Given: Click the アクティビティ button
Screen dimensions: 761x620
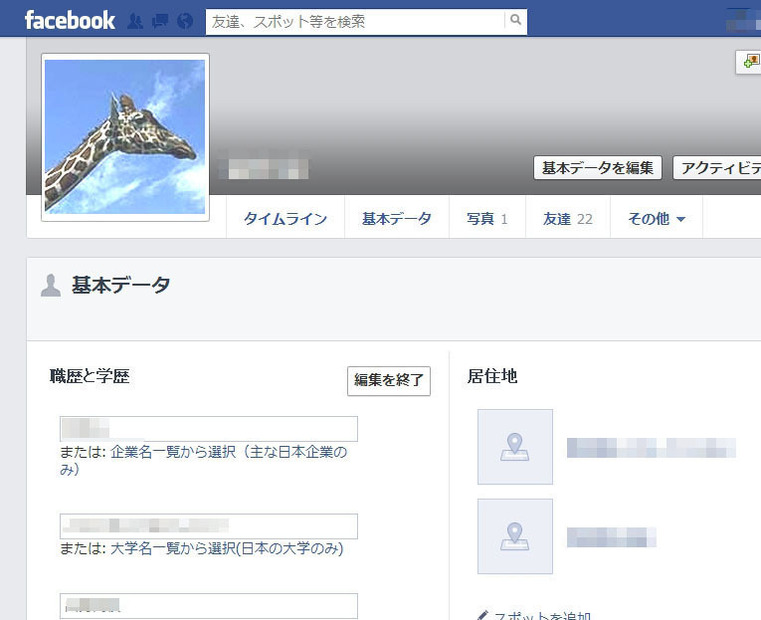Looking at the screenshot, I should click(717, 168).
